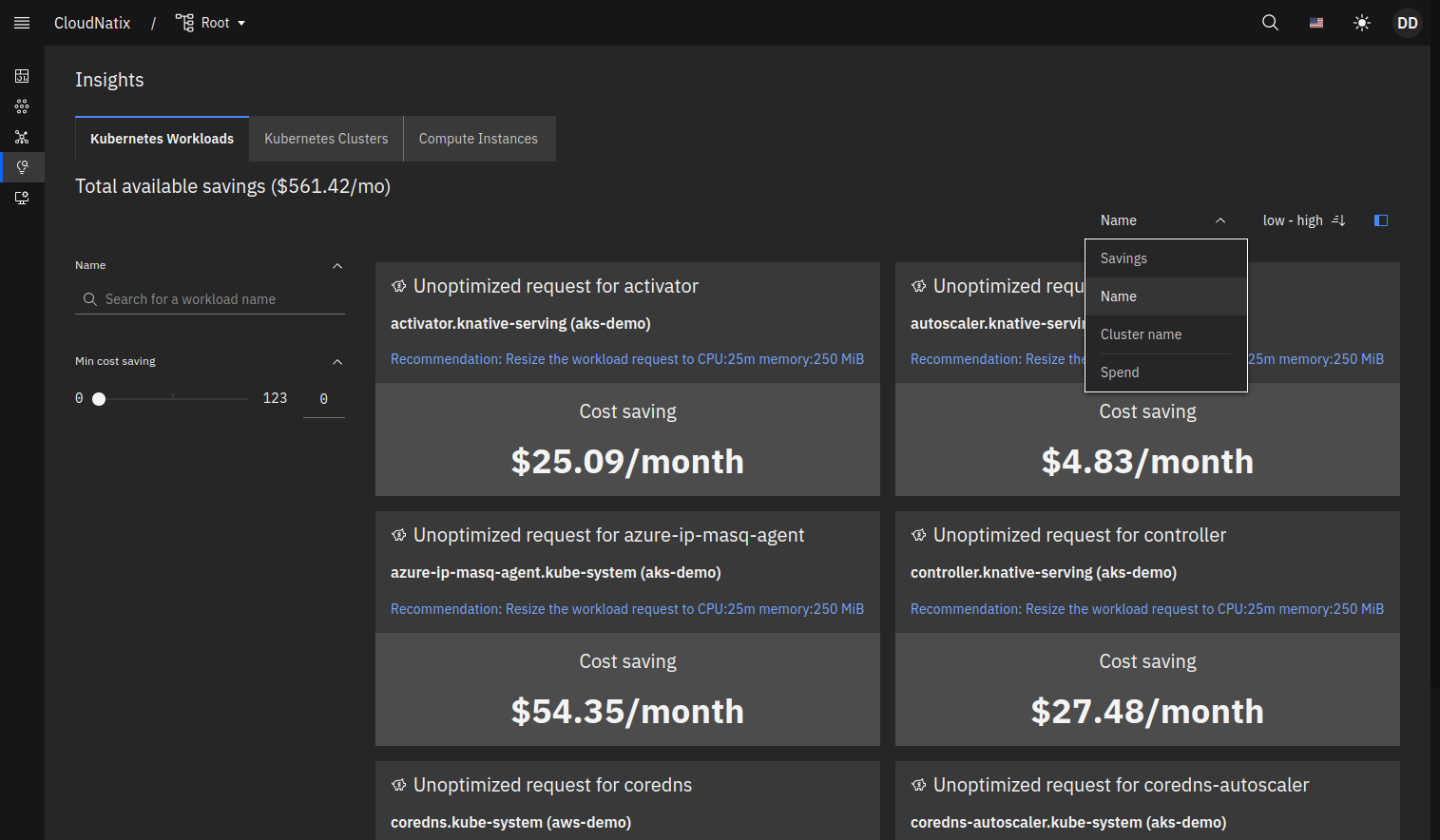Click the min cost saving slider handle
1440x840 pixels.
point(99,399)
